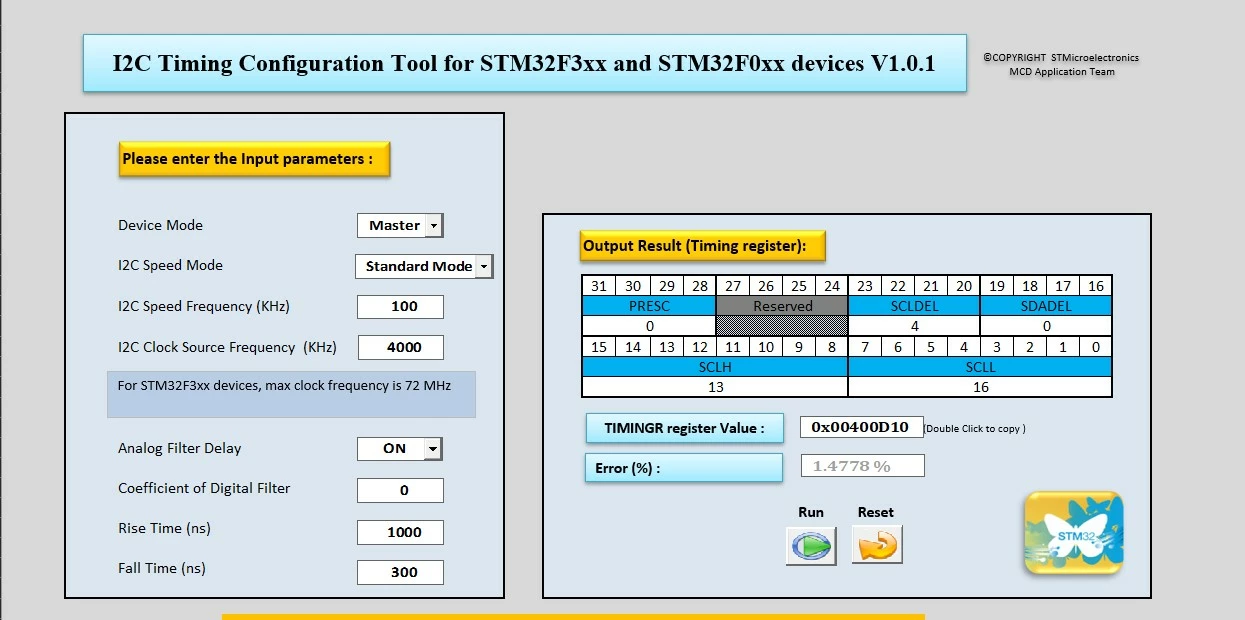Click the 'Device Mode' label
The height and width of the screenshot is (620, 1245).
160,225
